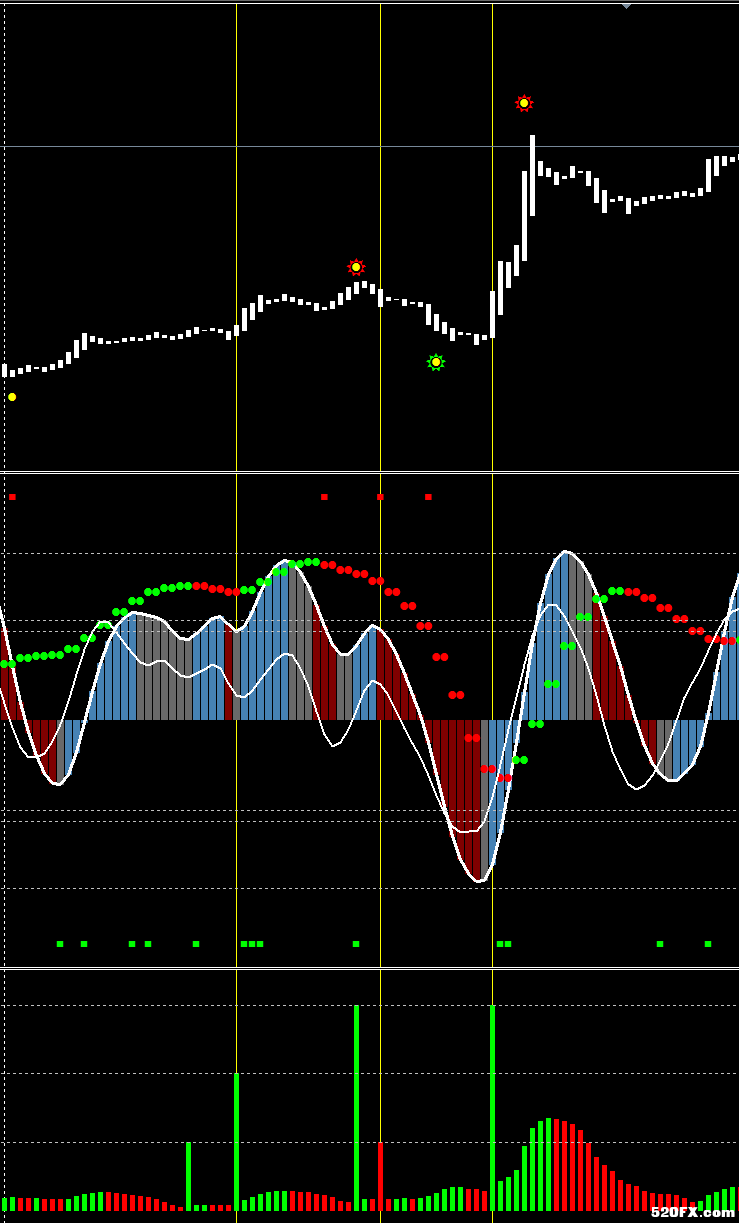This screenshot has width=739, height=1223.
Task: Select the full-height green spike on the third yellow line
Action: click(x=492, y=1108)
